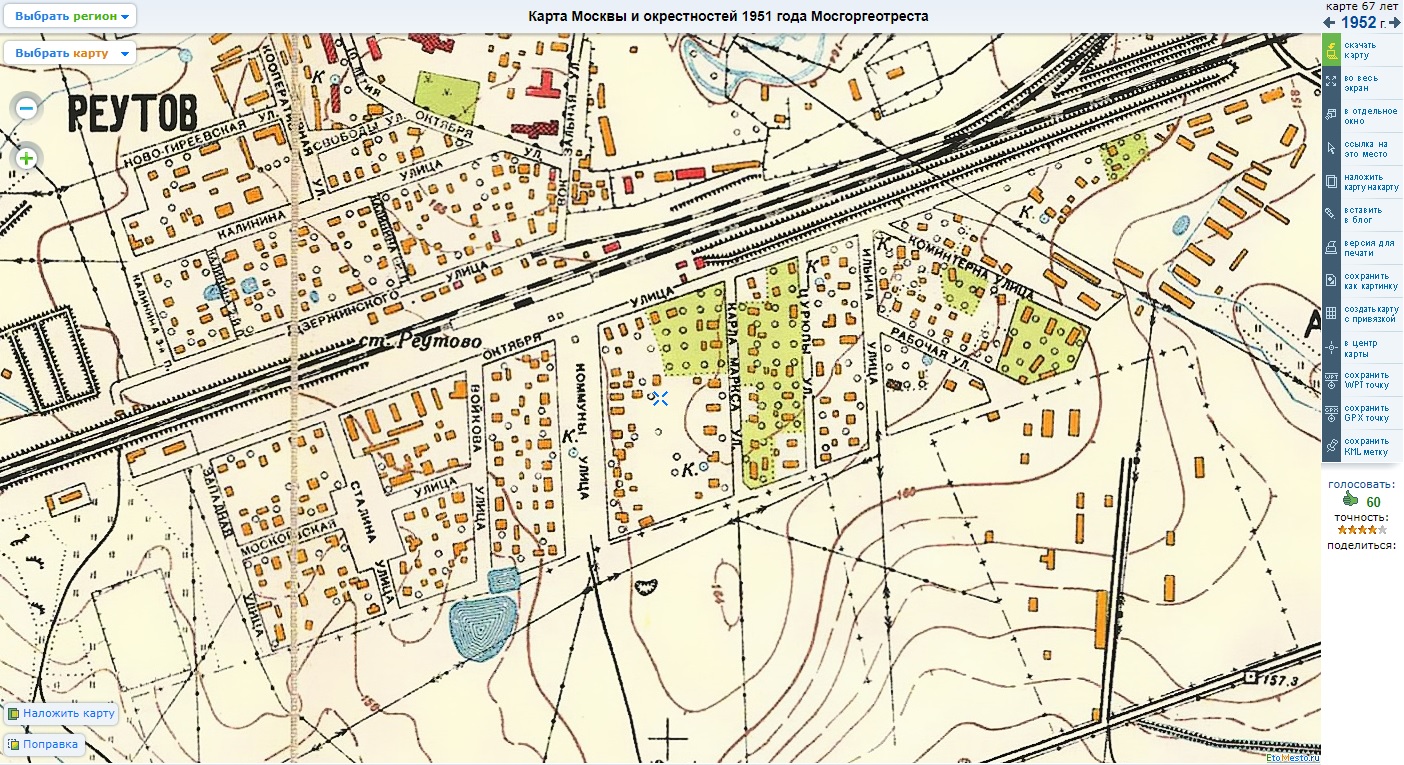
Task: Click the 'вставить в блог' icon
Action: [x=1331, y=215]
